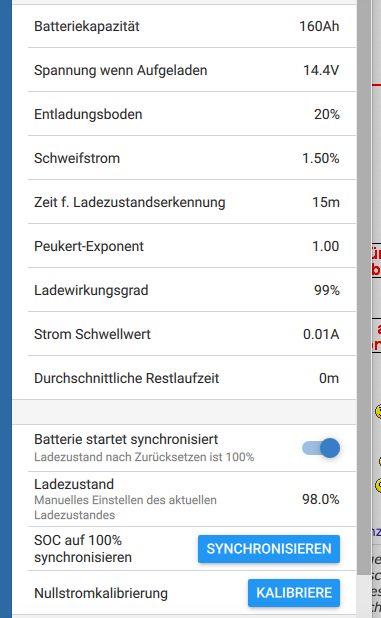The height and width of the screenshot is (618, 381).
Task: Click the 14.4V voltage value
Action: (x=321, y=70)
